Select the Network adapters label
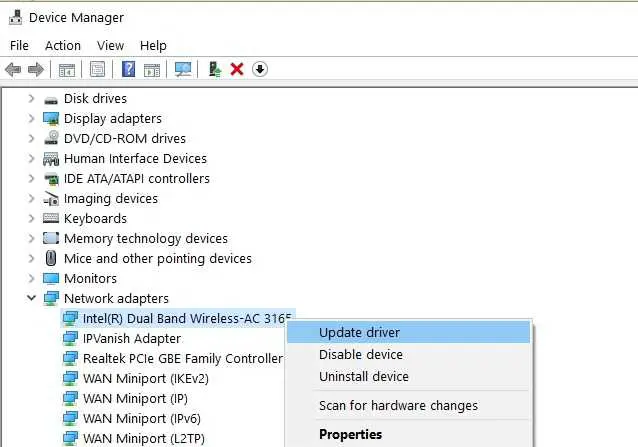The image size is (638, 447). pyautogui.click(x=116, y=299)
